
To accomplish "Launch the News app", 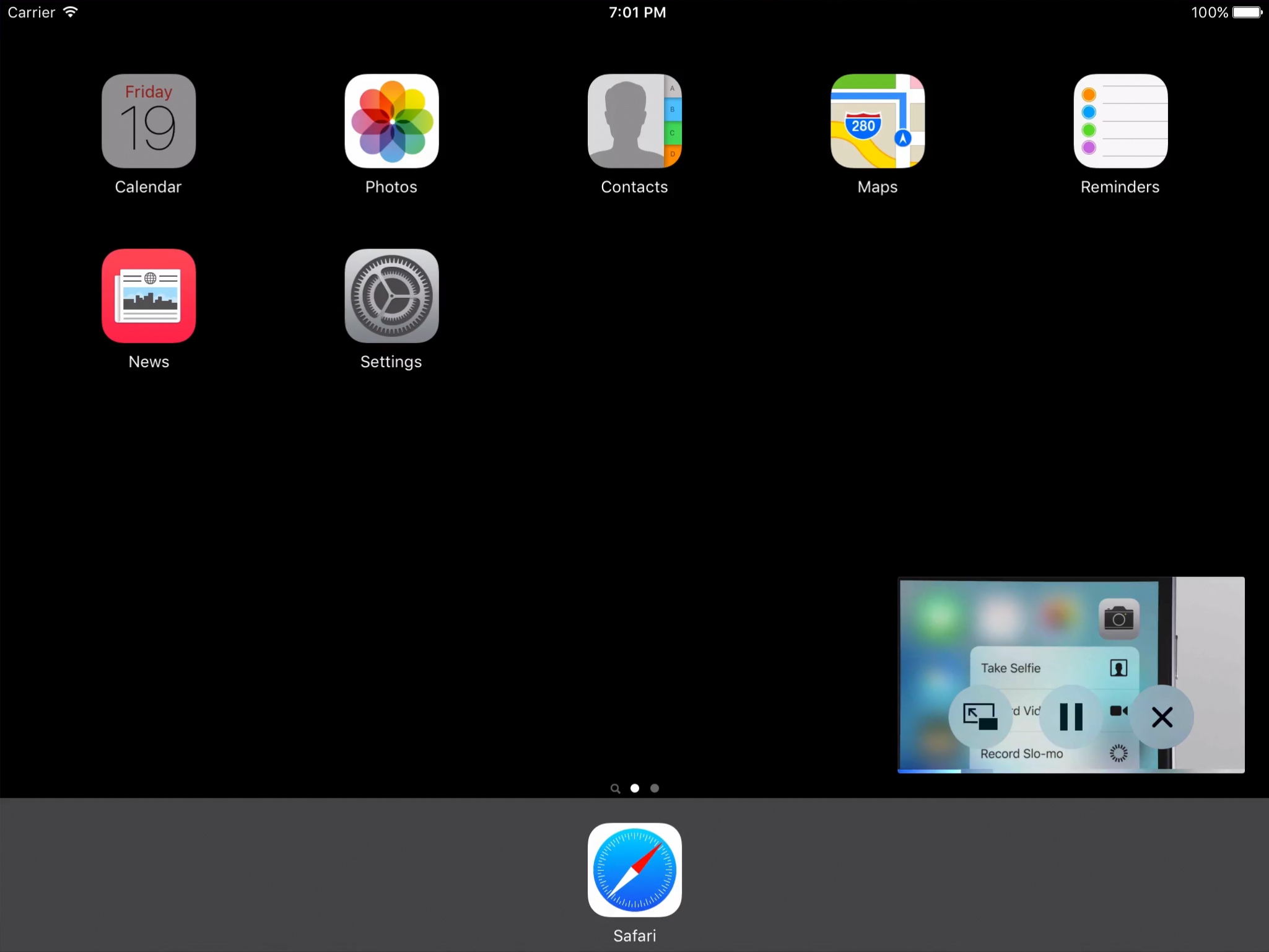I will point(149,296).
